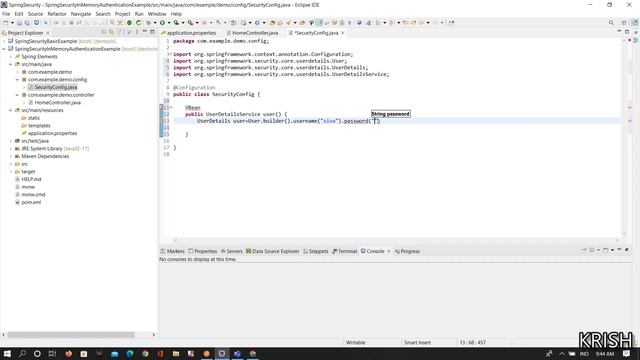
Task: Click the Pin Console icon
Action: [584, 250]
